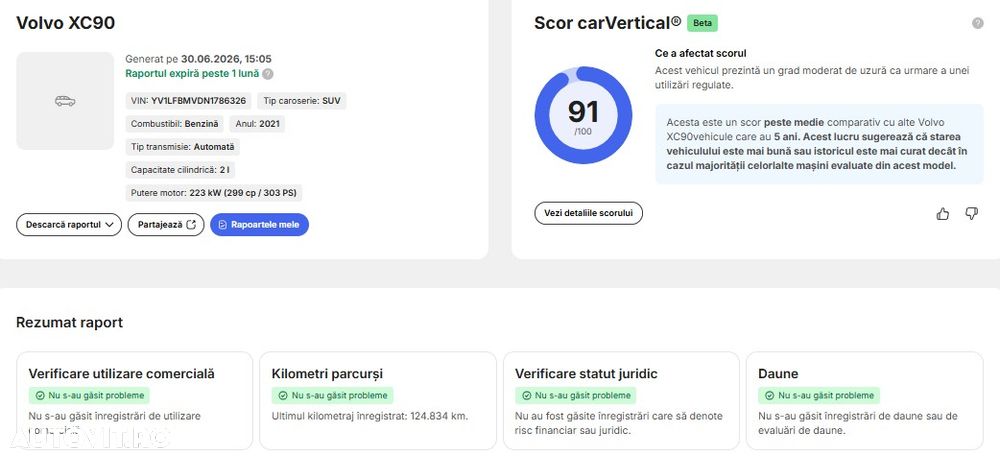Select the VIN YV1LFBMVDN1786326 chip

pyautogui.click(x=188, y=101)
